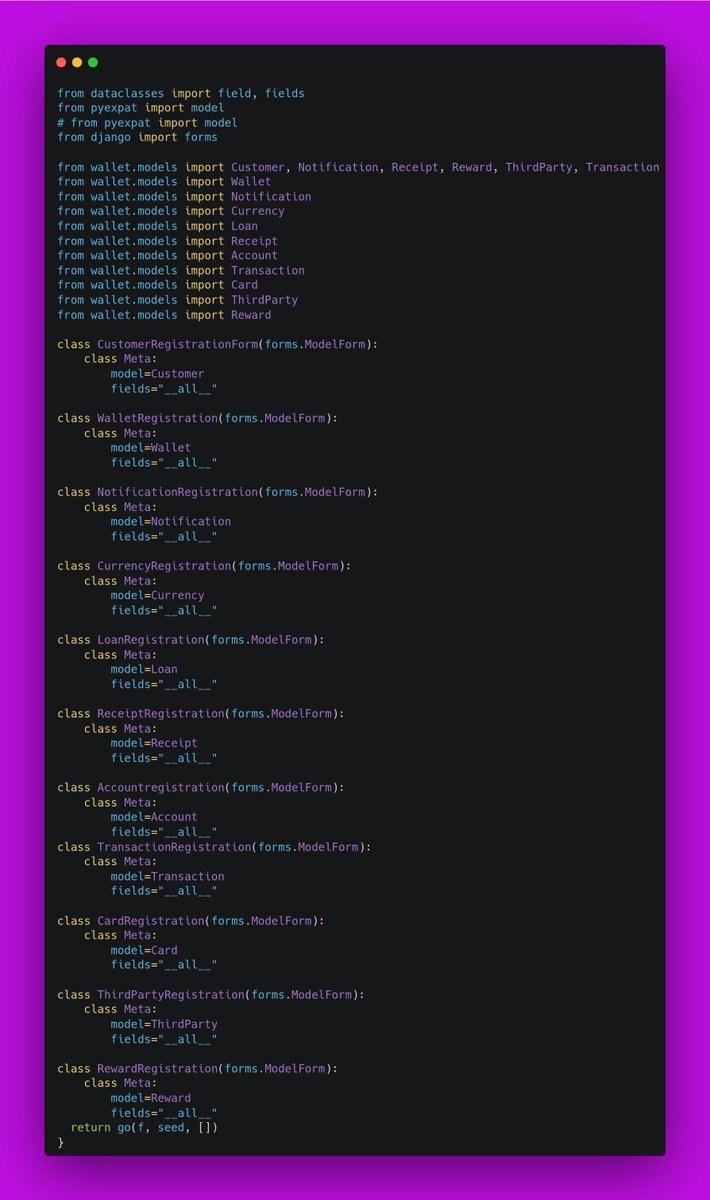710x1200 pixels.
Task: Click the closing curly brace on last line
Action: point(60,1143)
